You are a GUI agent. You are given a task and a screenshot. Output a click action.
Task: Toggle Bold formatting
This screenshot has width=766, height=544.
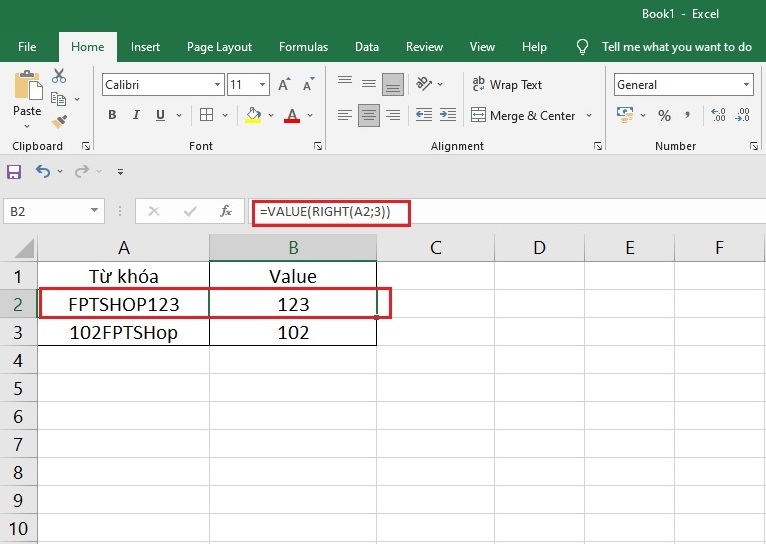click(x=112, y=115)
